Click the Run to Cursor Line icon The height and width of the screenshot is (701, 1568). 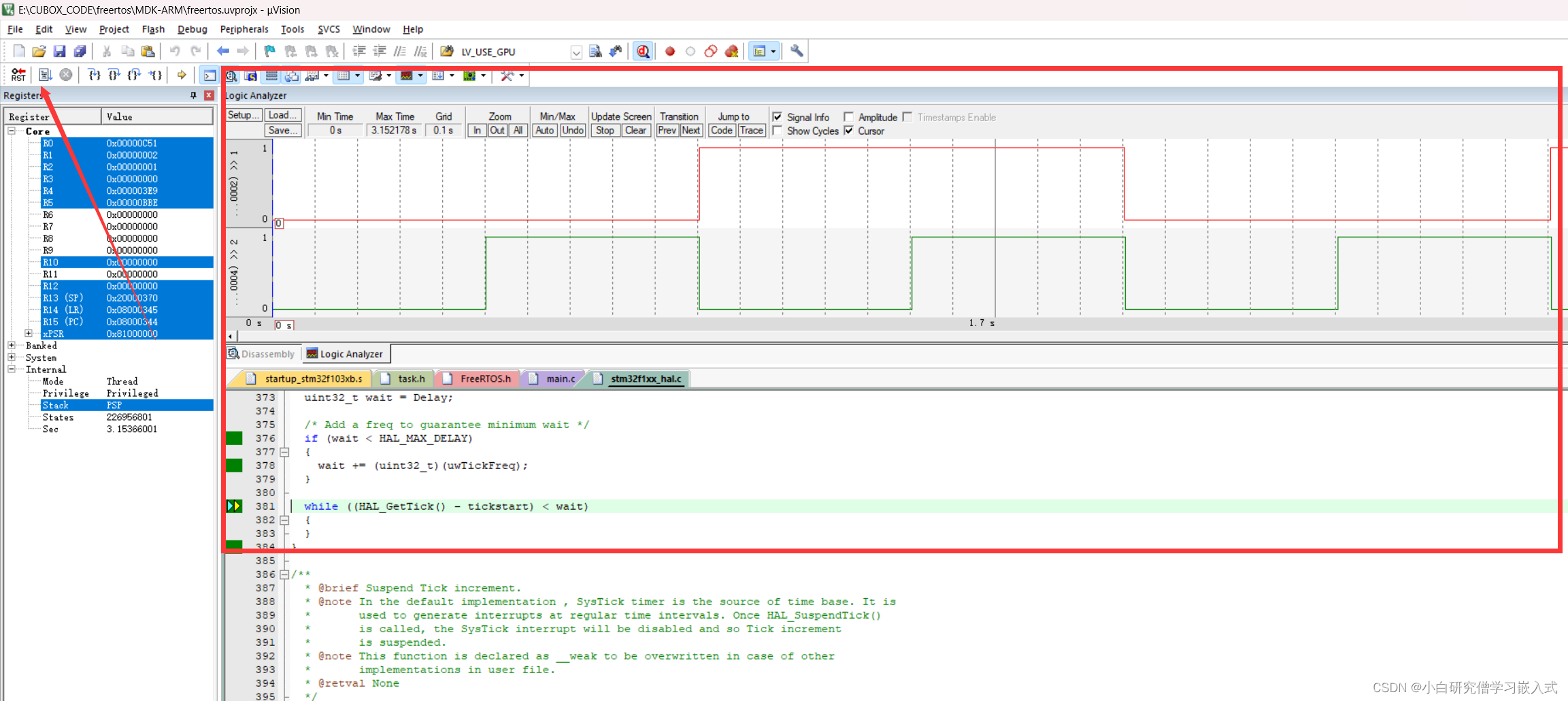[x=156, y=75]
